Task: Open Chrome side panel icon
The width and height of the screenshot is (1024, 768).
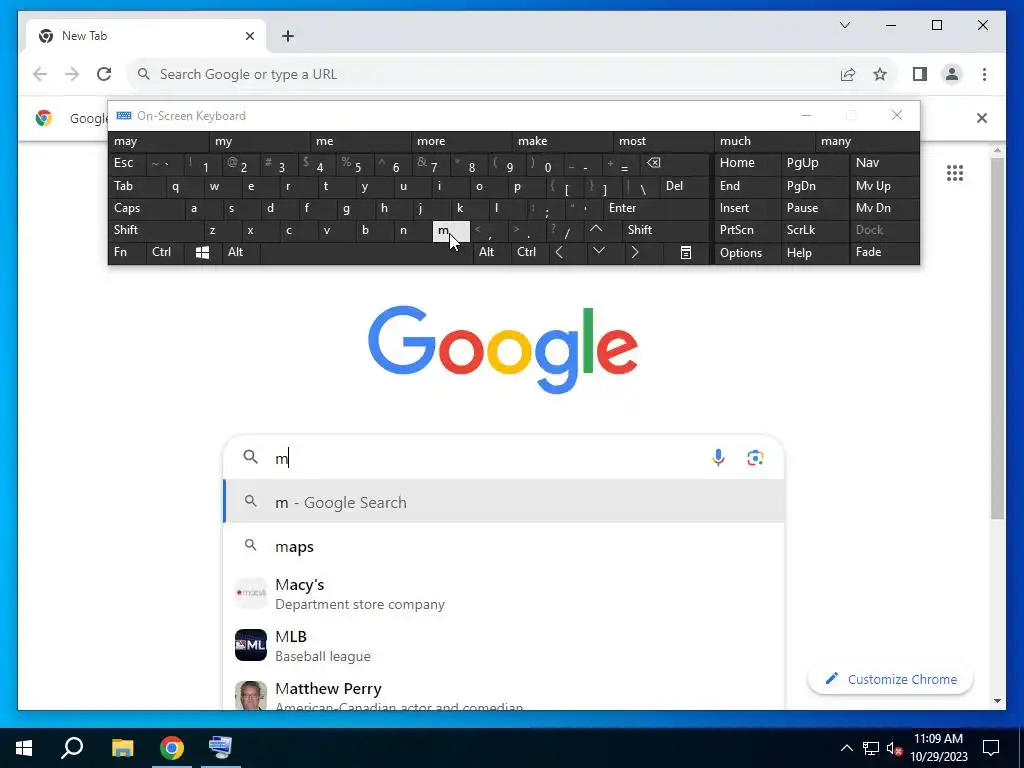Action: click(x=920, y=74)
